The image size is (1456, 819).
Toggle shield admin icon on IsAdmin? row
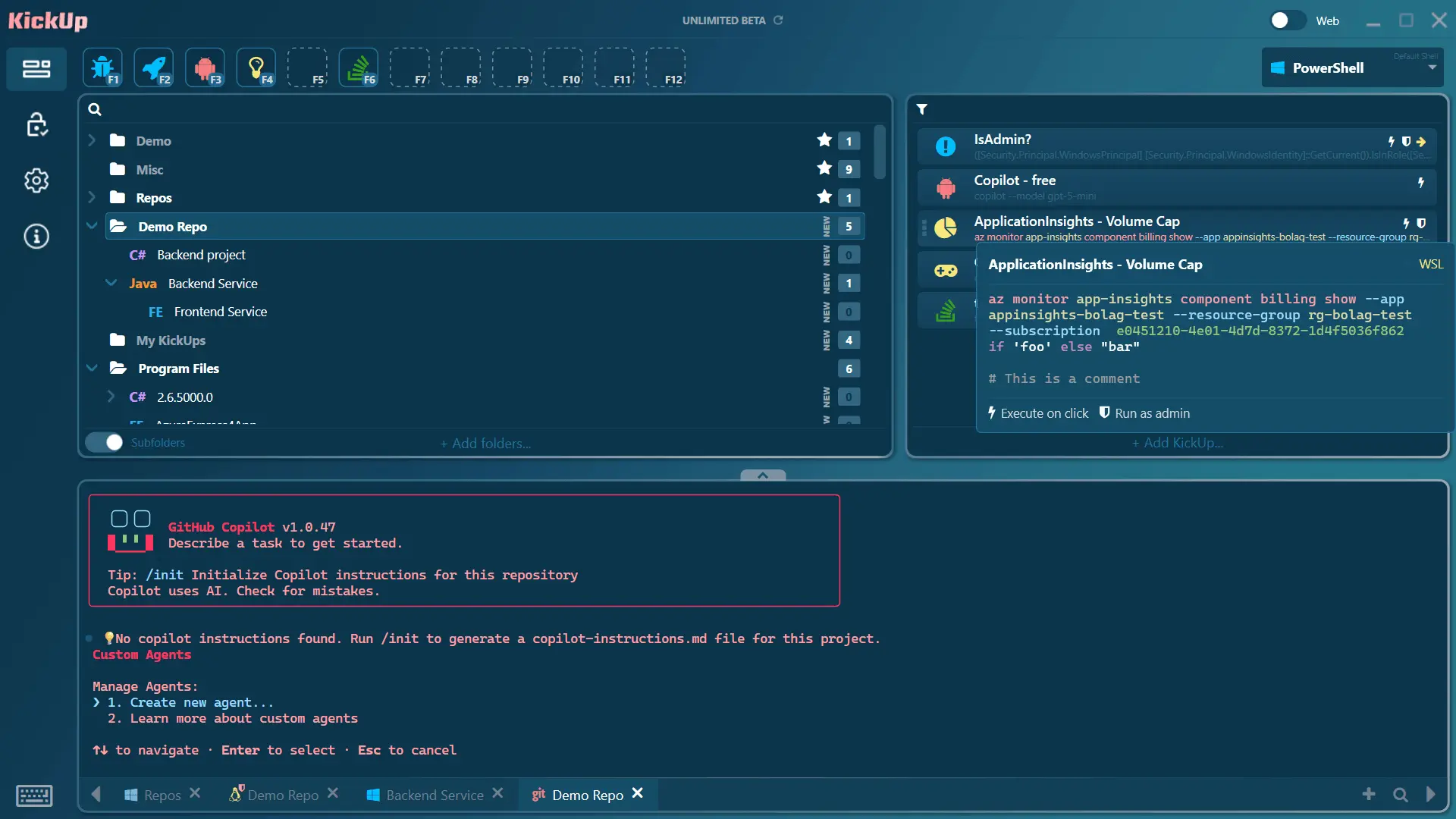pyautogui.click(x=1406, y=141)
